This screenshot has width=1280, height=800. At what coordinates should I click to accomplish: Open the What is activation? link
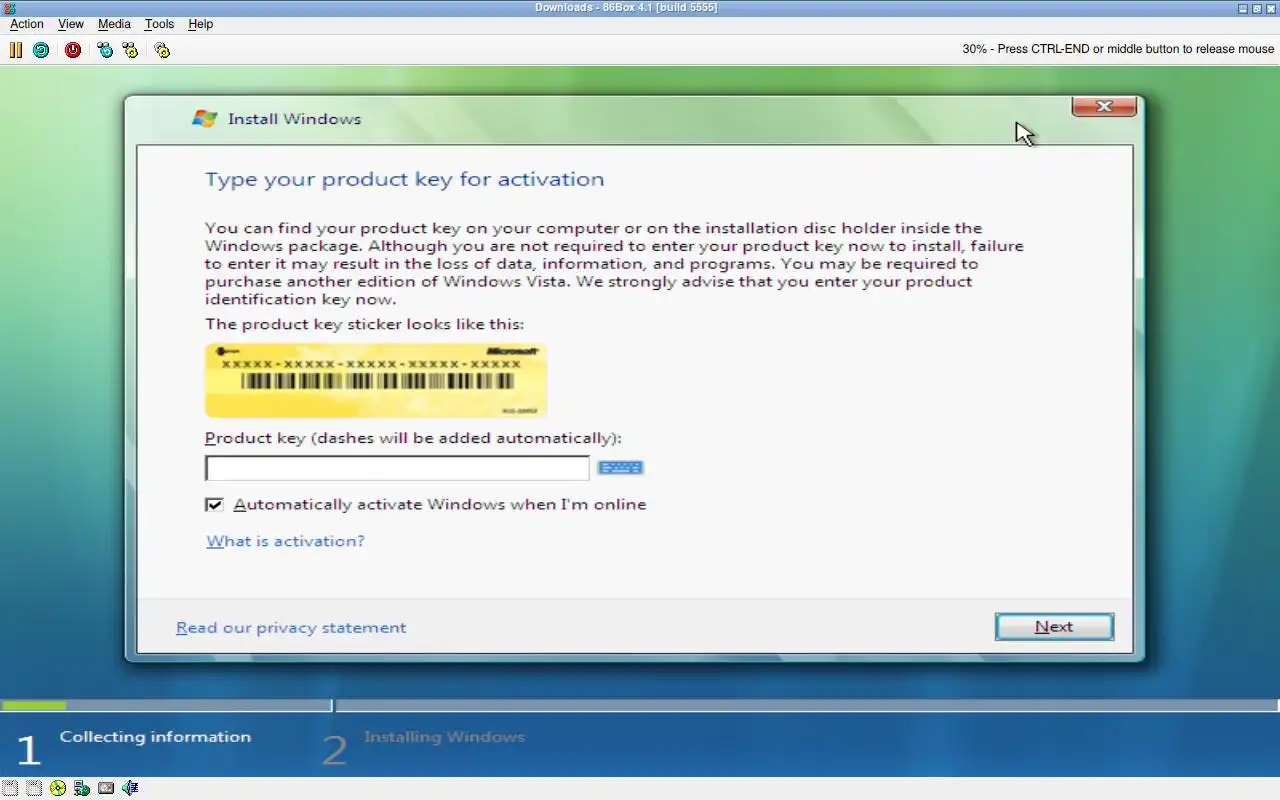pyautogui.click(x=285, y=541)
